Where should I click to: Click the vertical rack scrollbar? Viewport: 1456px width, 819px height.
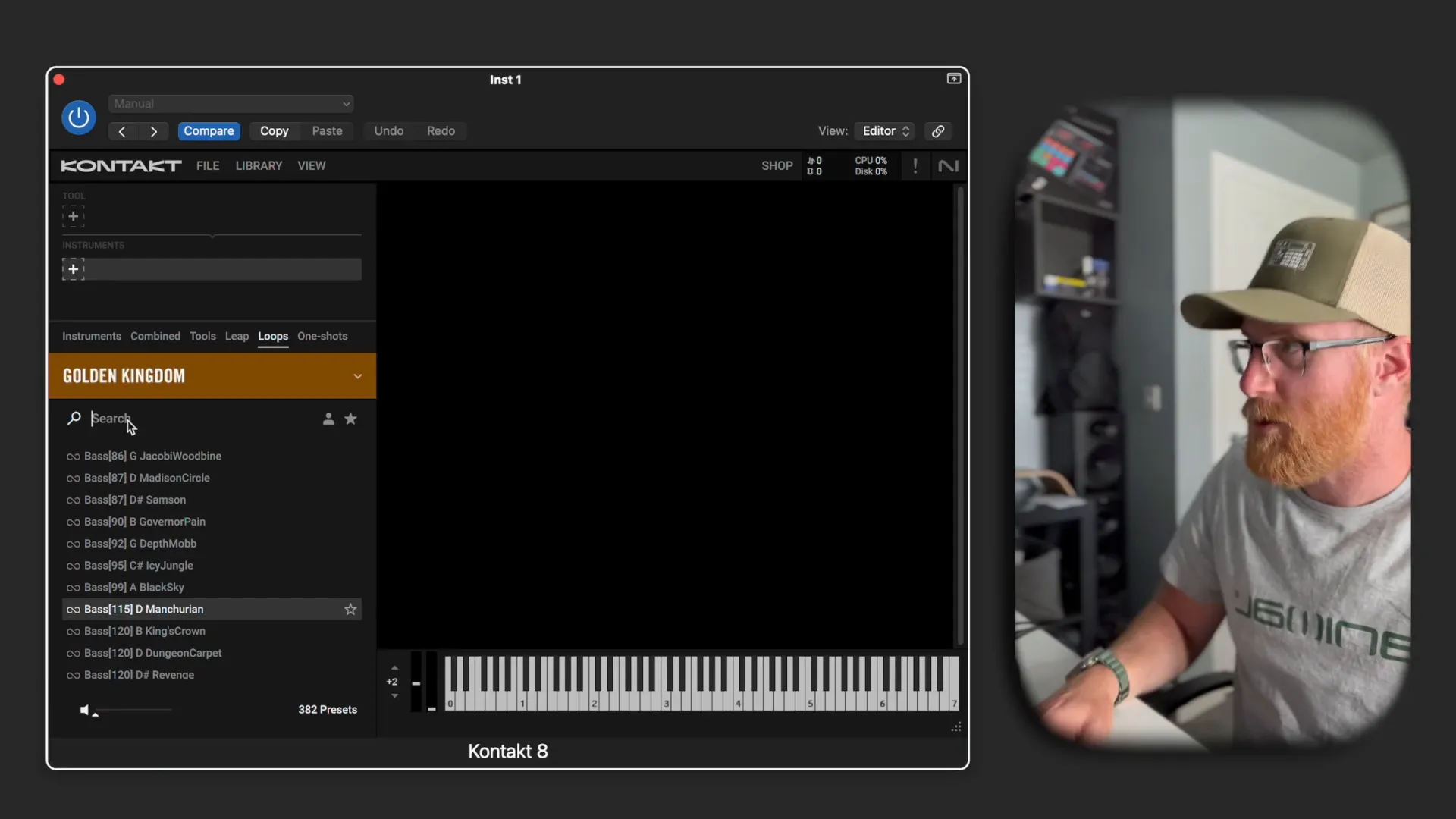coord(960,415)
